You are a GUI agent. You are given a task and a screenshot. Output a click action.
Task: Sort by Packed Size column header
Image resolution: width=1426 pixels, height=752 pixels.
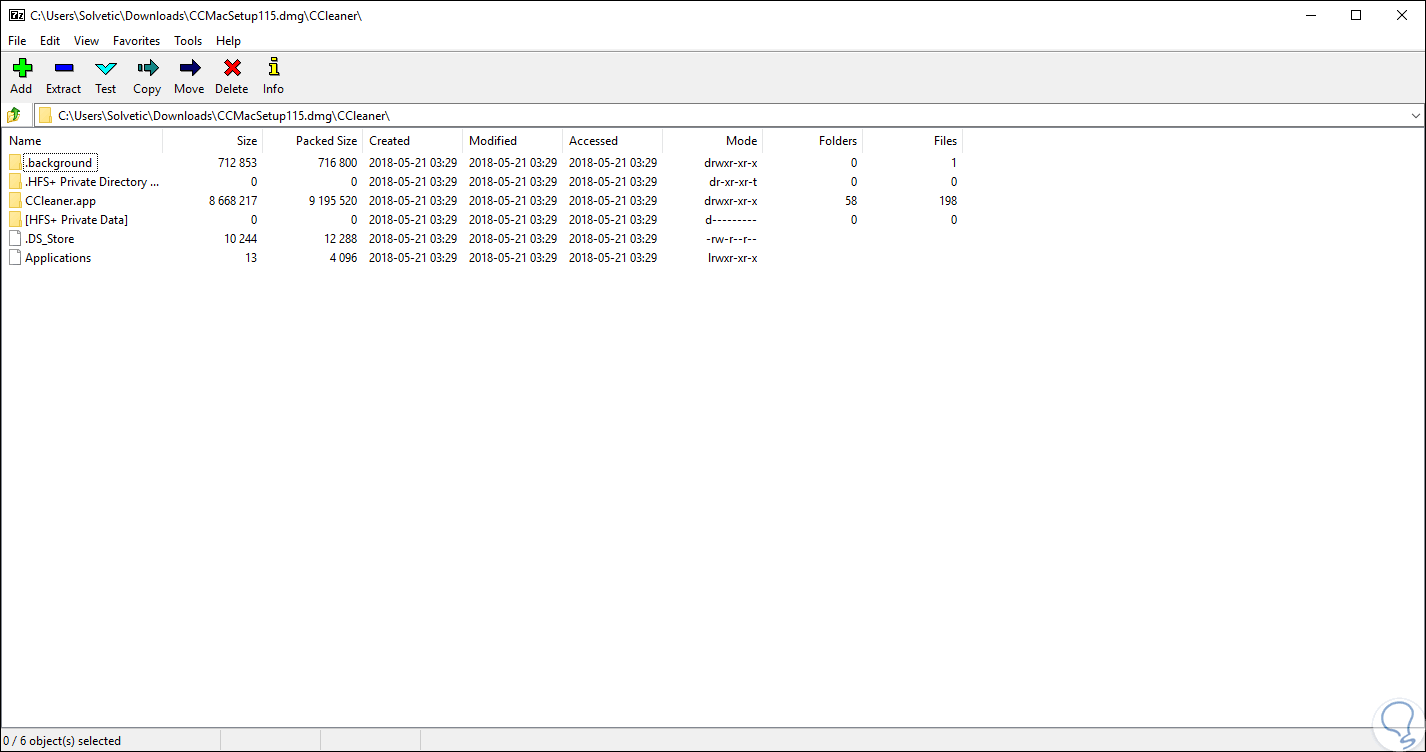(312, 141)
